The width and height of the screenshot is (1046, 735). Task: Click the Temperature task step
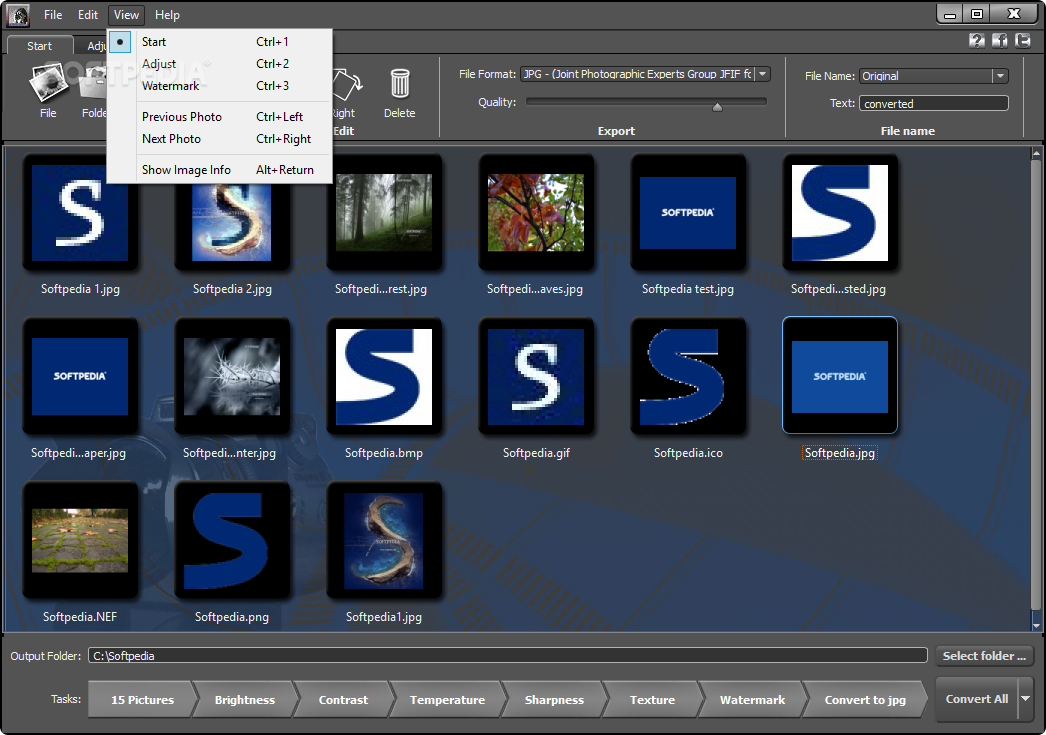tap(447, 700)
